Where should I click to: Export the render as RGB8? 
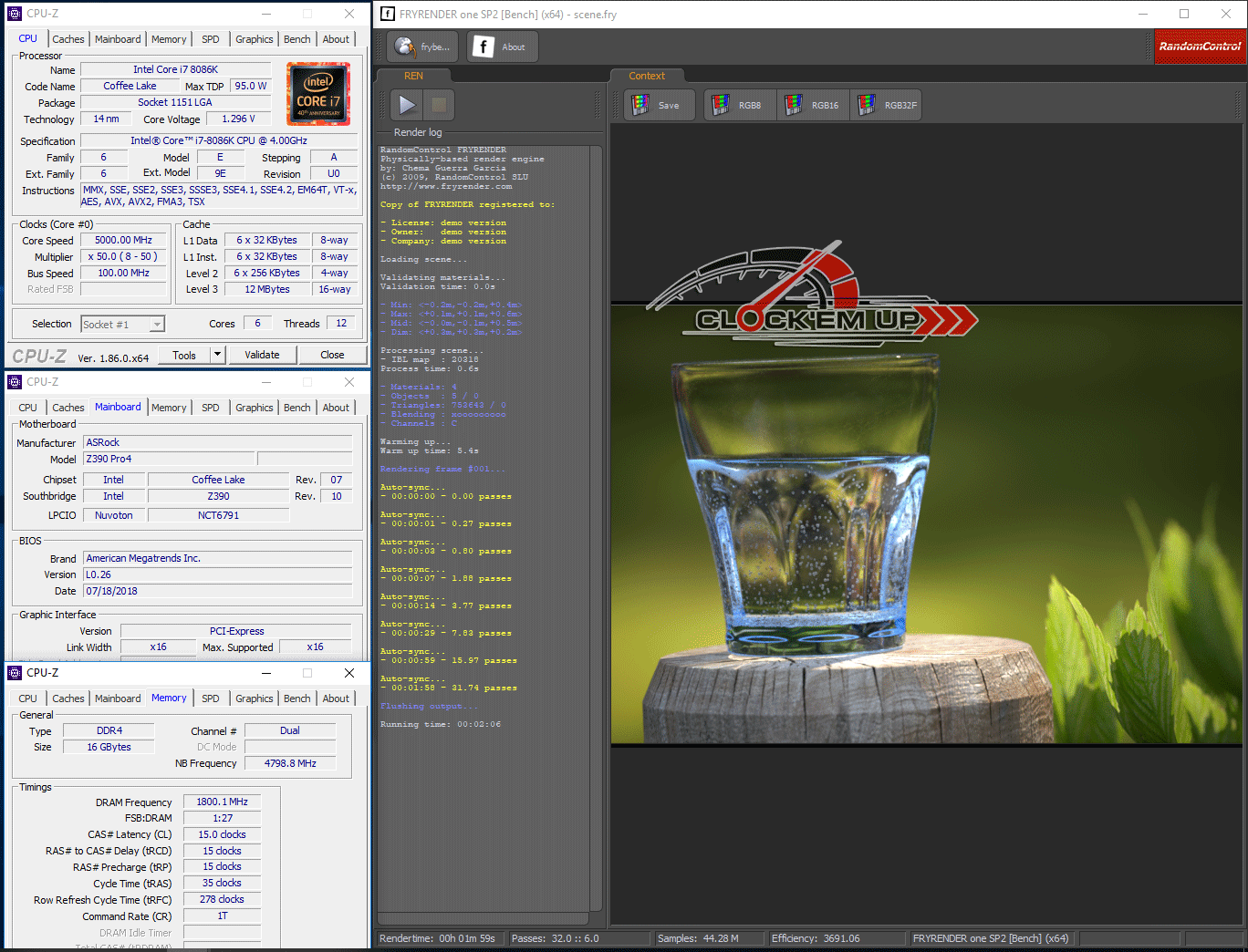coord(740,105)
